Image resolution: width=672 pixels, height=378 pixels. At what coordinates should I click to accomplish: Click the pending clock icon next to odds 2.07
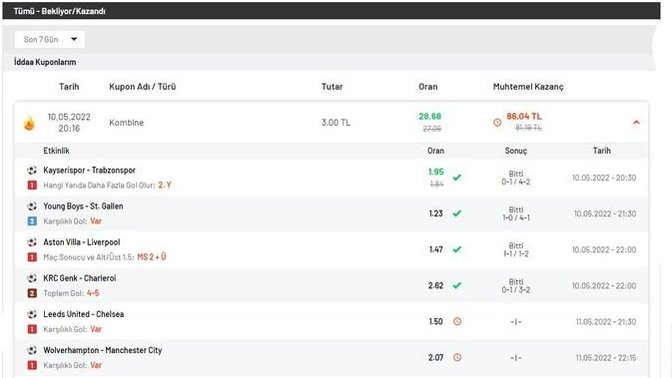click(457, 357)
